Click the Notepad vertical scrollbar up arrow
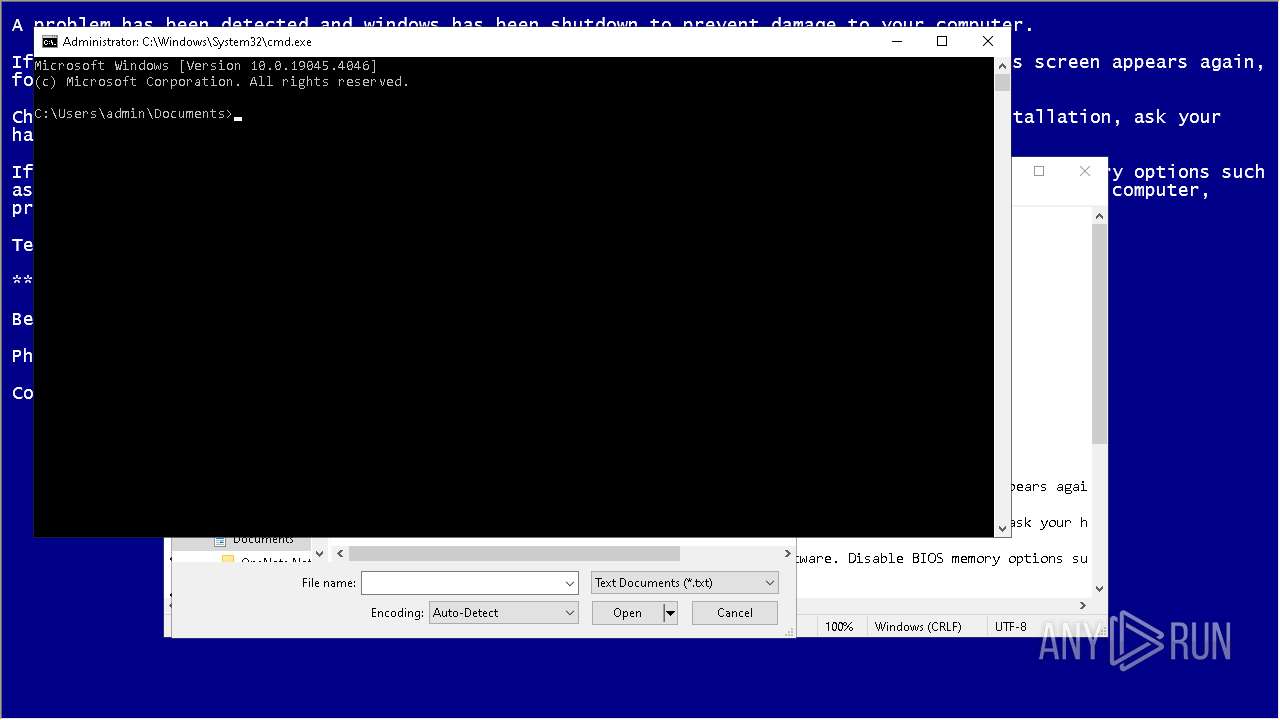 click(1100, 216)
